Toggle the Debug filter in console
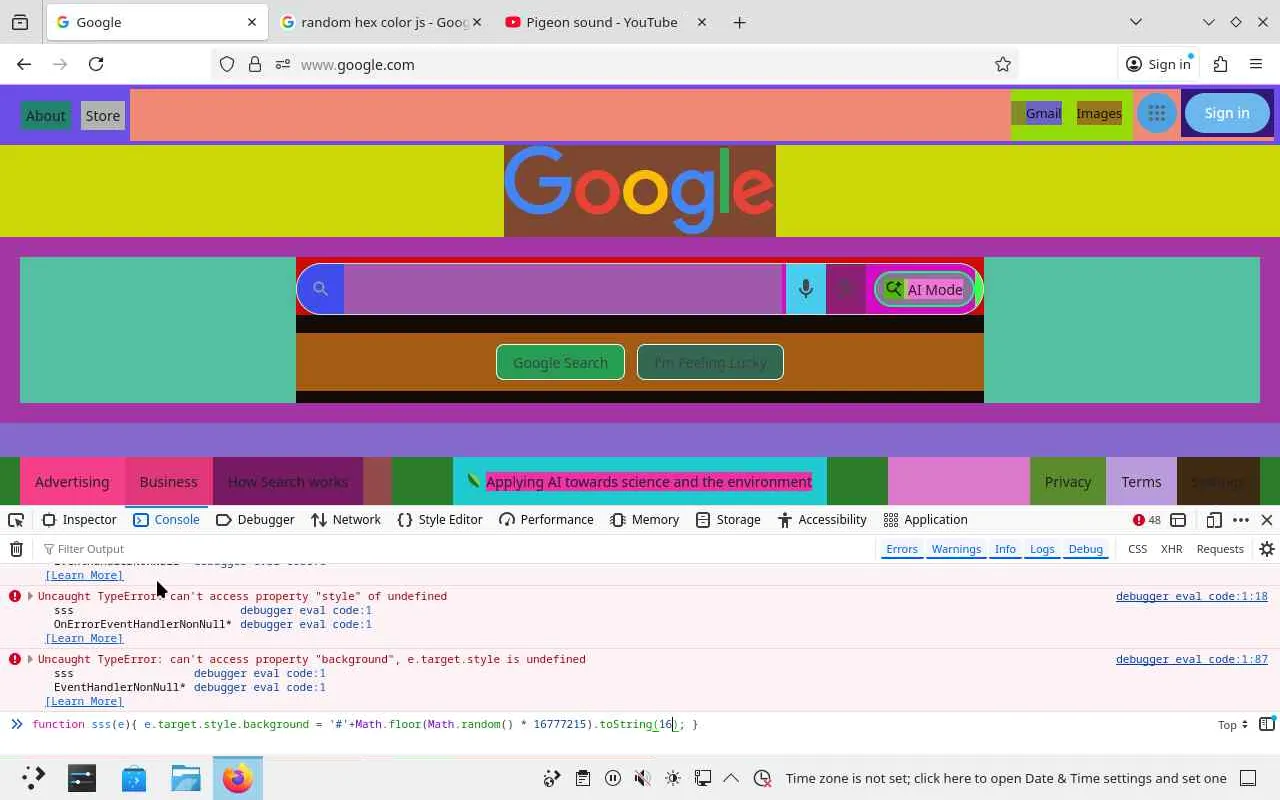 tap(1085, 549)
